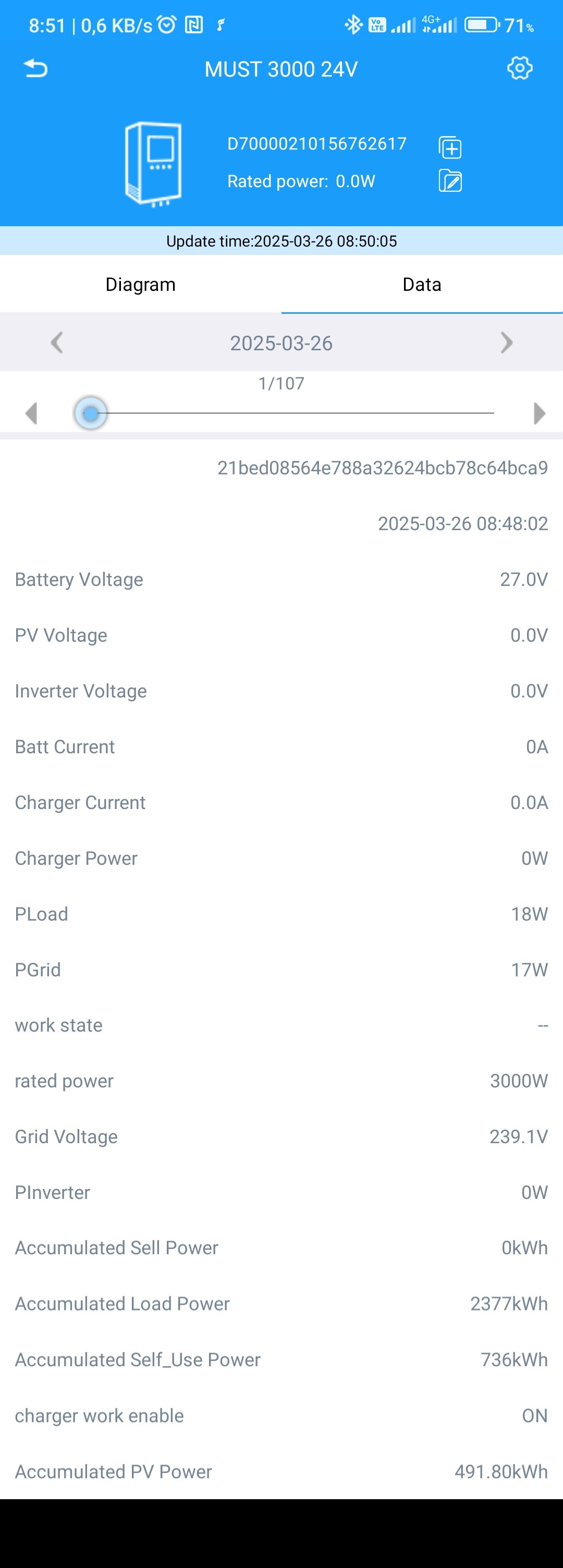Viewport: 563px width, 1568px height.
Task: Tap the battery indicator in status bar
Action: coord(482,25)
